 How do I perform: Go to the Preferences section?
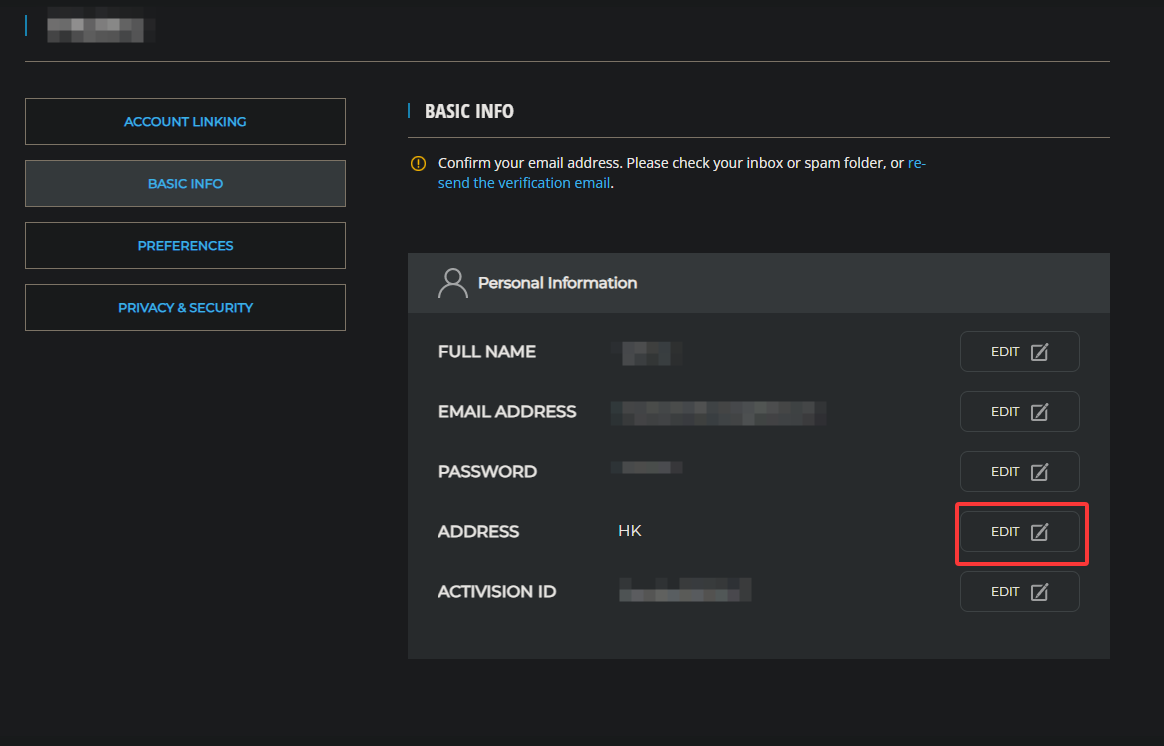pos(185,246)
